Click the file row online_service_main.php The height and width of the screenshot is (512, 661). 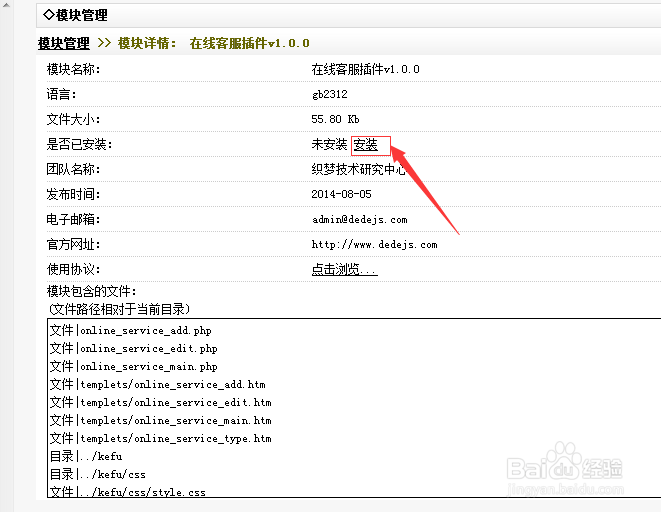click(x=134, y=367)
